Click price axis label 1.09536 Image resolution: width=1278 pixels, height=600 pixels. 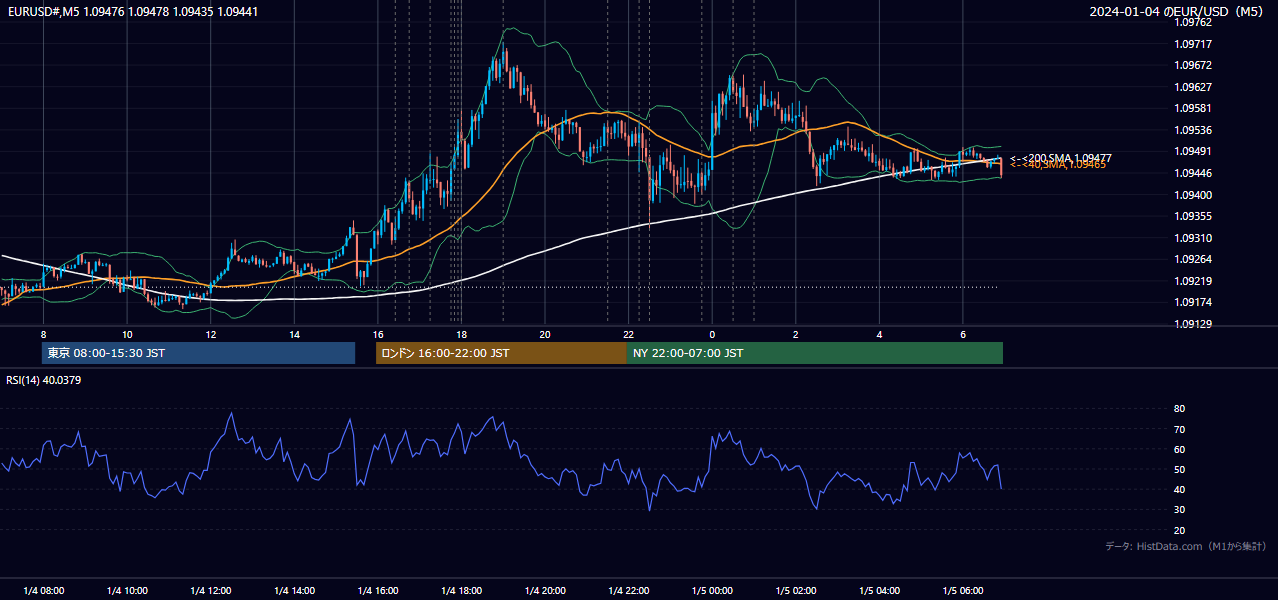click(x=1194, y=130)
